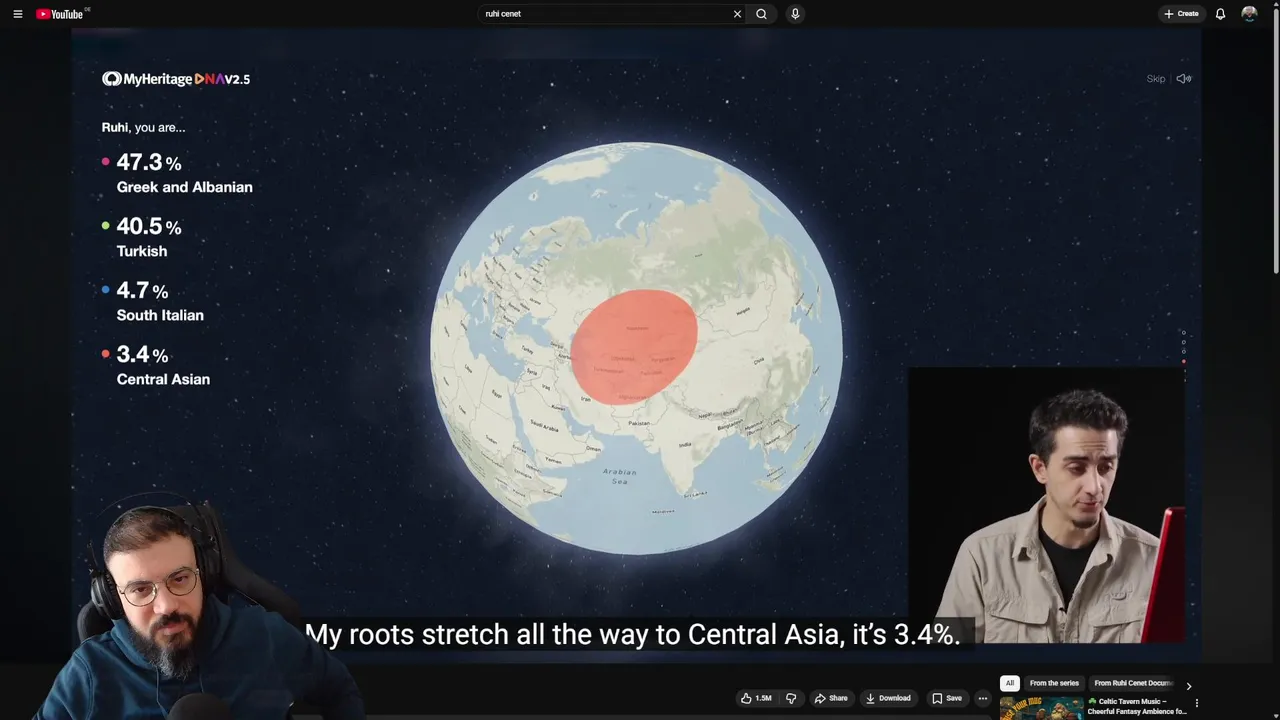Image resolution: width=1280 pixels, height=720 pixels.
Task: Select the 47.3% Greek and Albanian result
Action: click(177, 173)
